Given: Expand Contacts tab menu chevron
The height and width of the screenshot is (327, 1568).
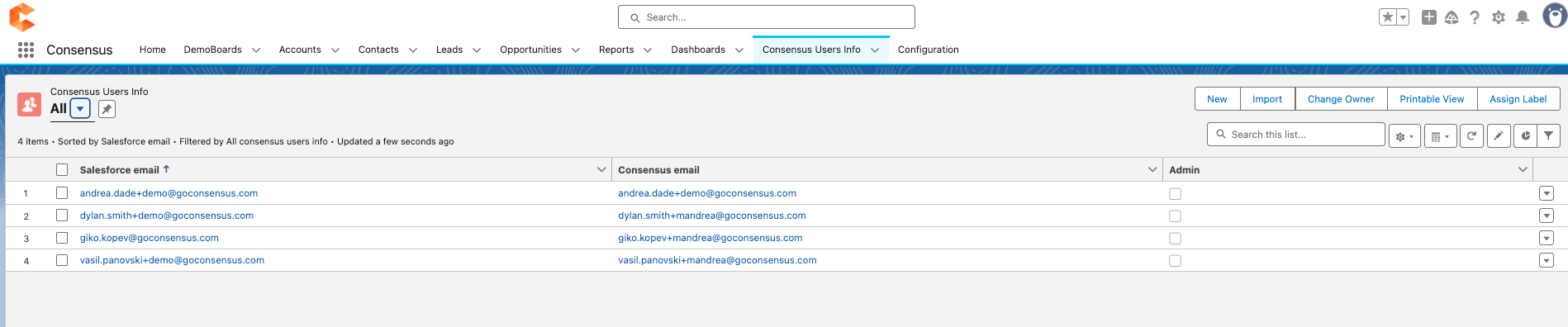Looking at the screenshot, I should click(413, 50).
